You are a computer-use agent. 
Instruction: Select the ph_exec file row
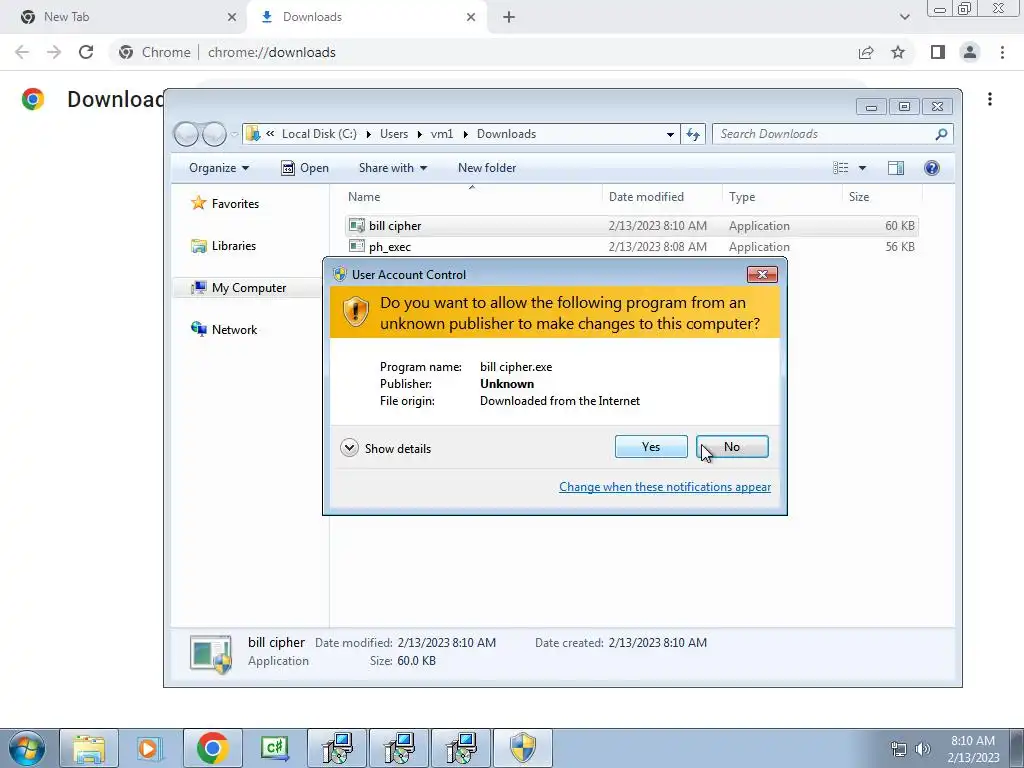tap(631, 246)
